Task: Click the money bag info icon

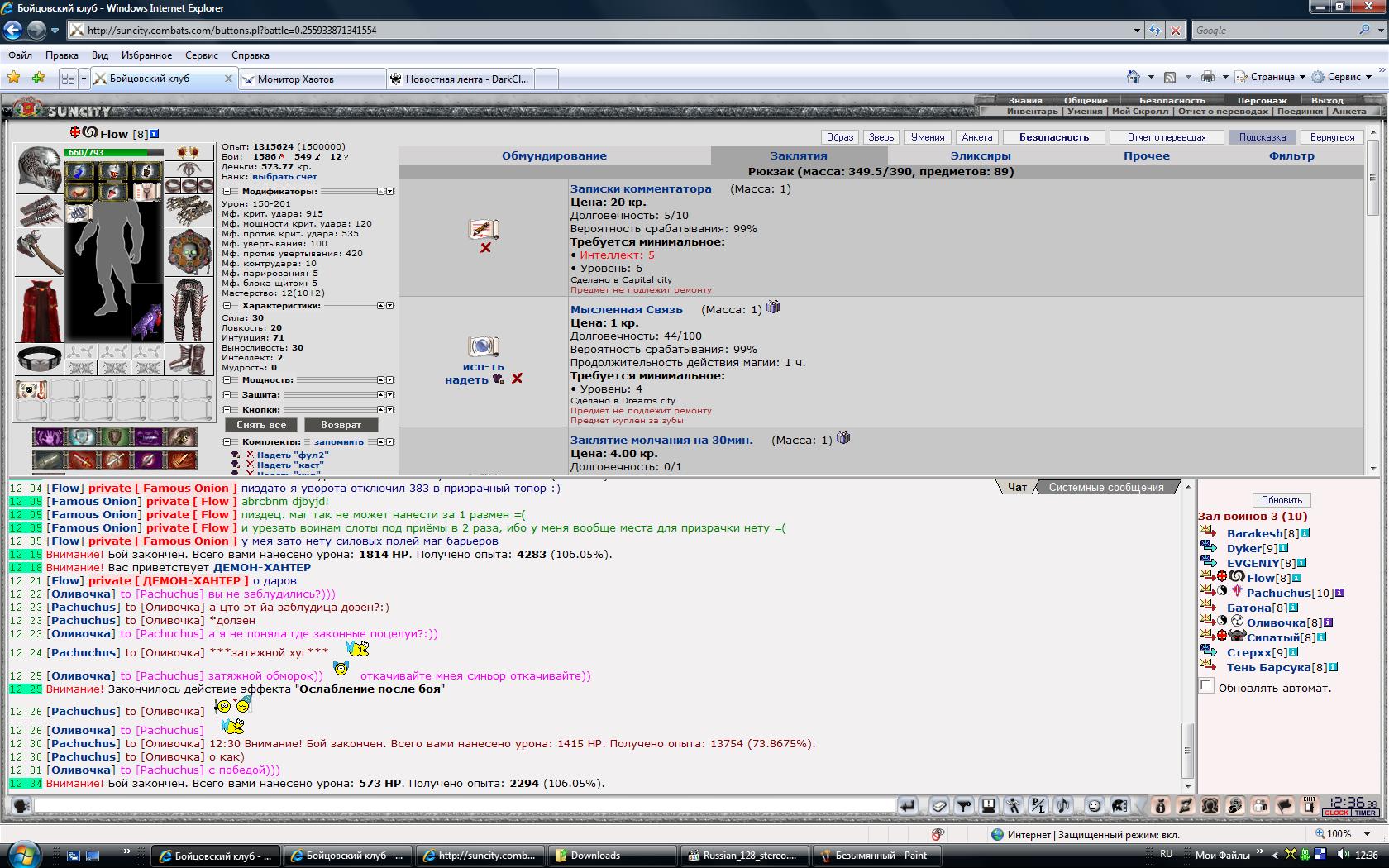Action: [x=1160, y=805]
